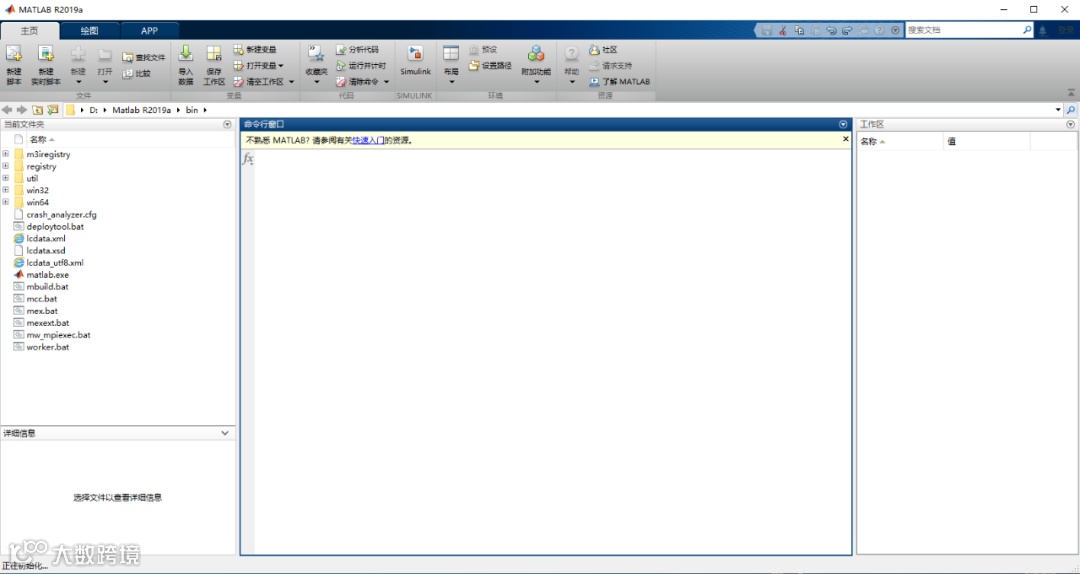
Task: Switch to the Home (主页) tab
Action: 30,31
